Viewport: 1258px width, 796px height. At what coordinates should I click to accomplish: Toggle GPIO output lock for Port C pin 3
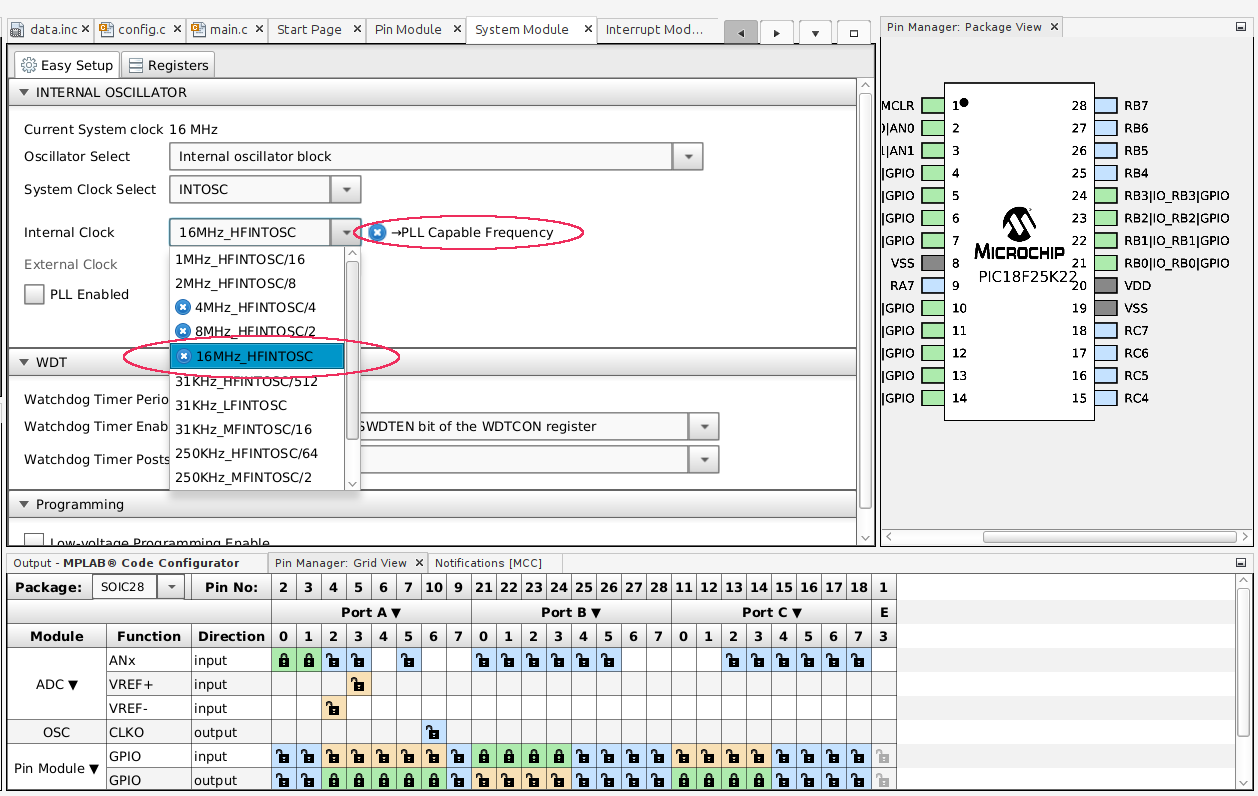point(759,780)
